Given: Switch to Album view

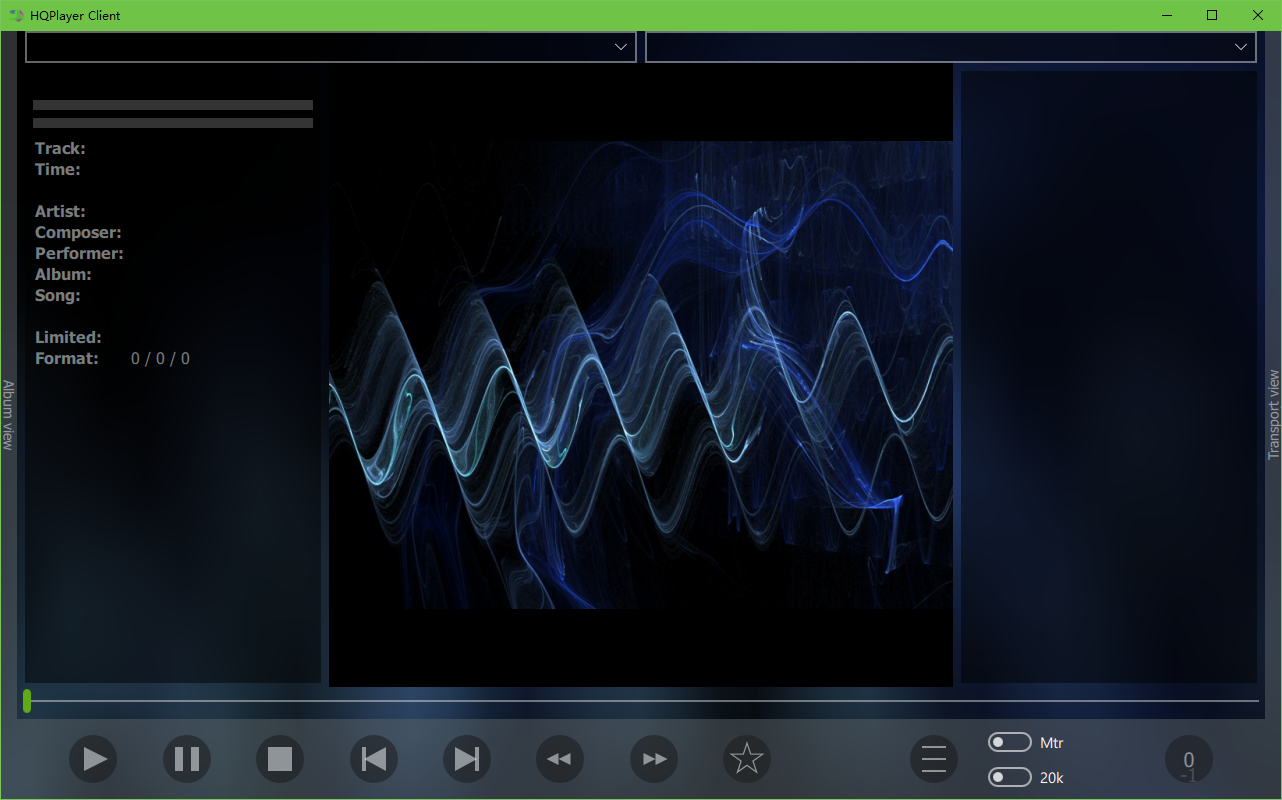Looking at the screenshot, I should pyautogui.click(x=8, y=413).
